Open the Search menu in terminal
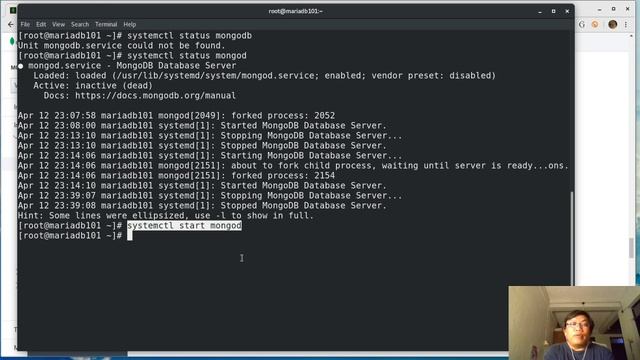 80,24
